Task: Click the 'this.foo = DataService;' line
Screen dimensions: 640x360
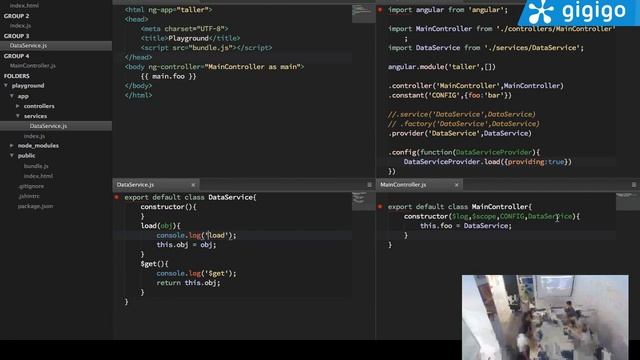Action: (x=466, y=226)
